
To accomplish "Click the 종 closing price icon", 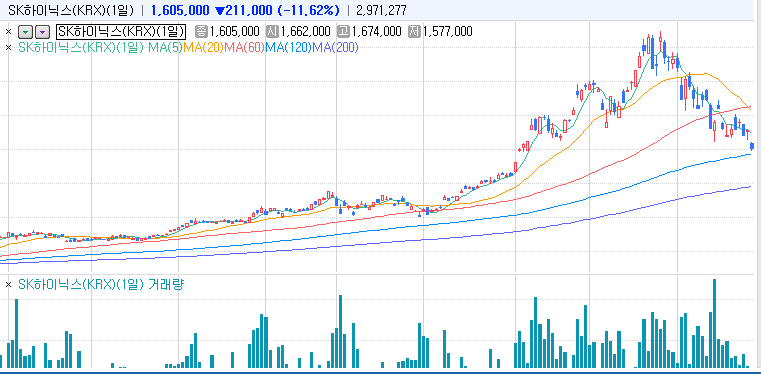I will click(201, 32).
